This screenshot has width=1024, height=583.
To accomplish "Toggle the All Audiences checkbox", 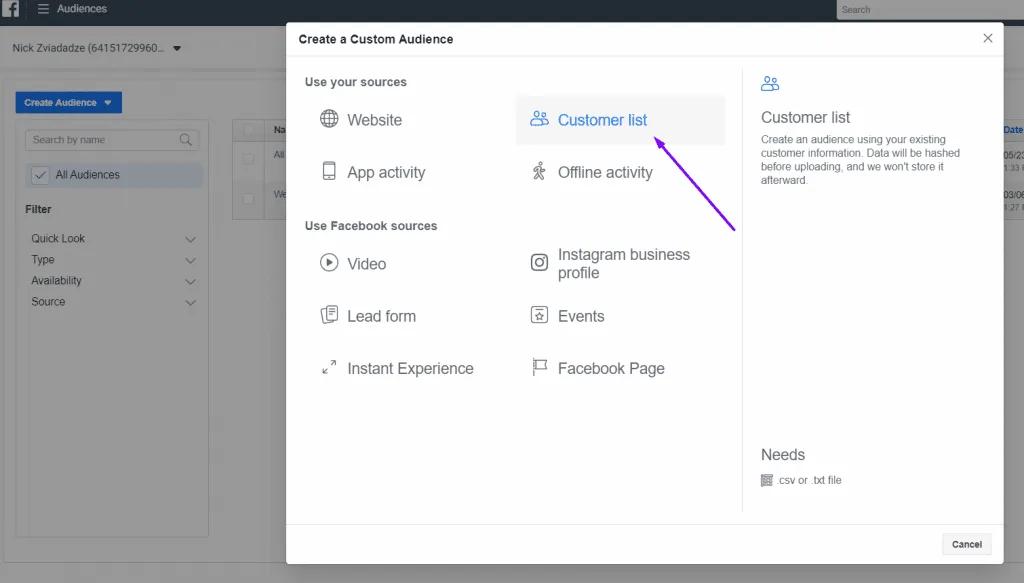I will pyautogui.click(x=40, y=175).
